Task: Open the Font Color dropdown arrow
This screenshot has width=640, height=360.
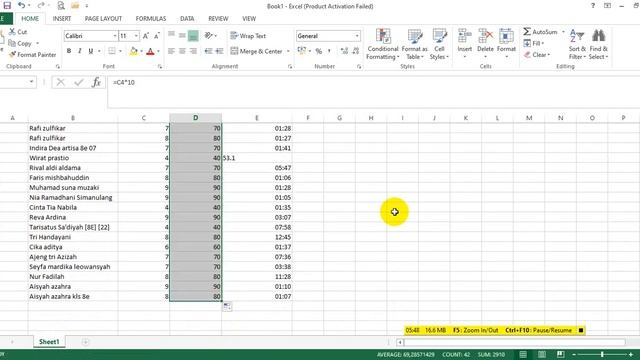Action: [158, 51]
